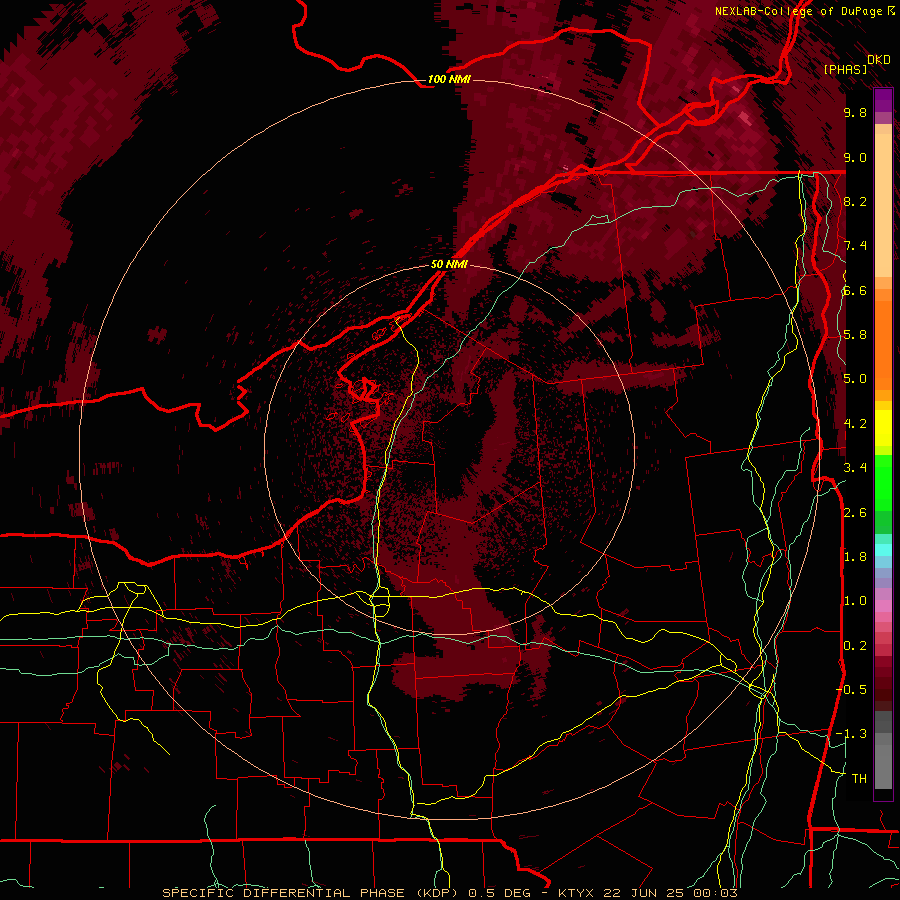
Task: Click the 5.0 value on the color scale
Action: point(855,379)
